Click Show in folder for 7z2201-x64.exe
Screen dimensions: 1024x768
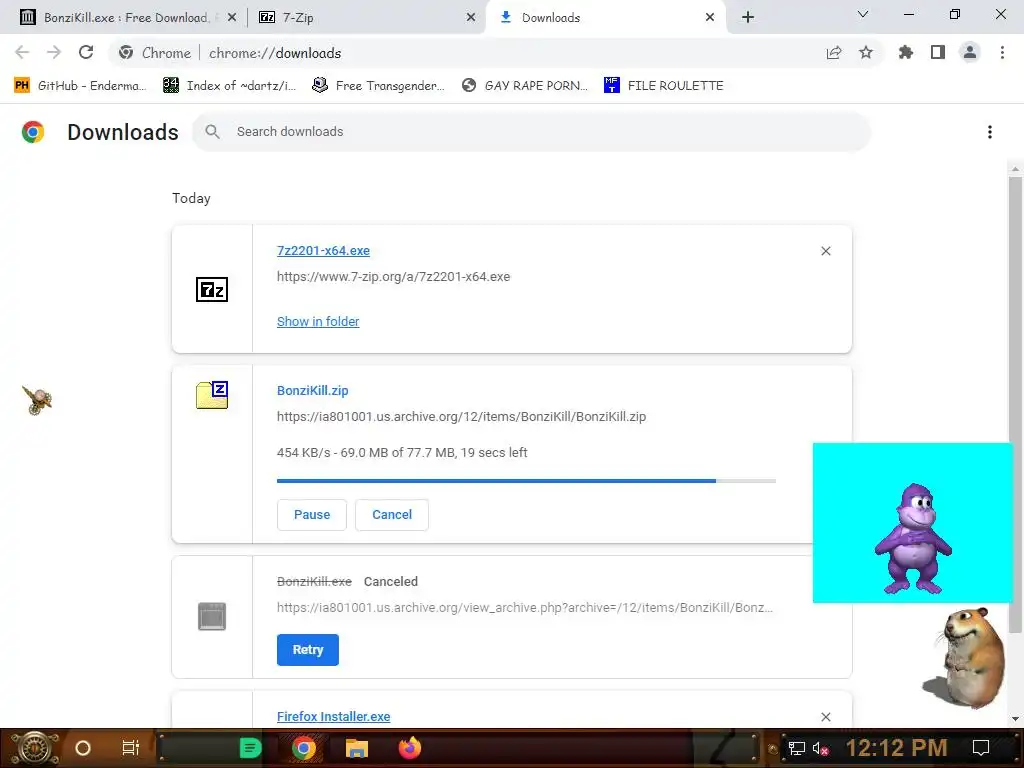click(x=318, y=321)
